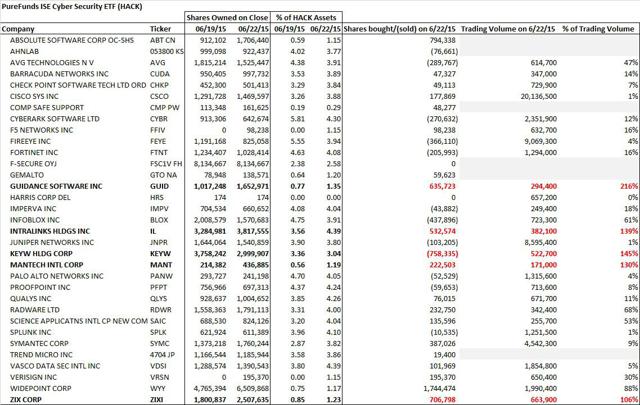
Task: Click the 'SYMANTEC CORP' cell
Action: (39, 344)
